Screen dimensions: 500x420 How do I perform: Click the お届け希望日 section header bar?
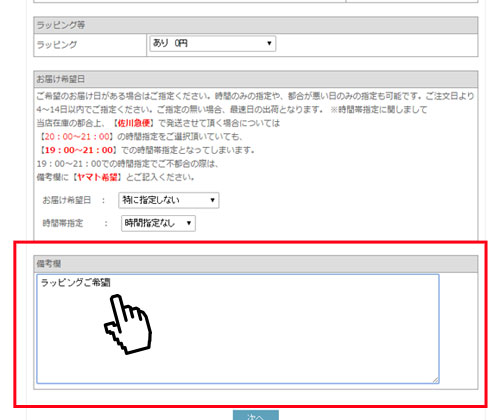[256, 79]
